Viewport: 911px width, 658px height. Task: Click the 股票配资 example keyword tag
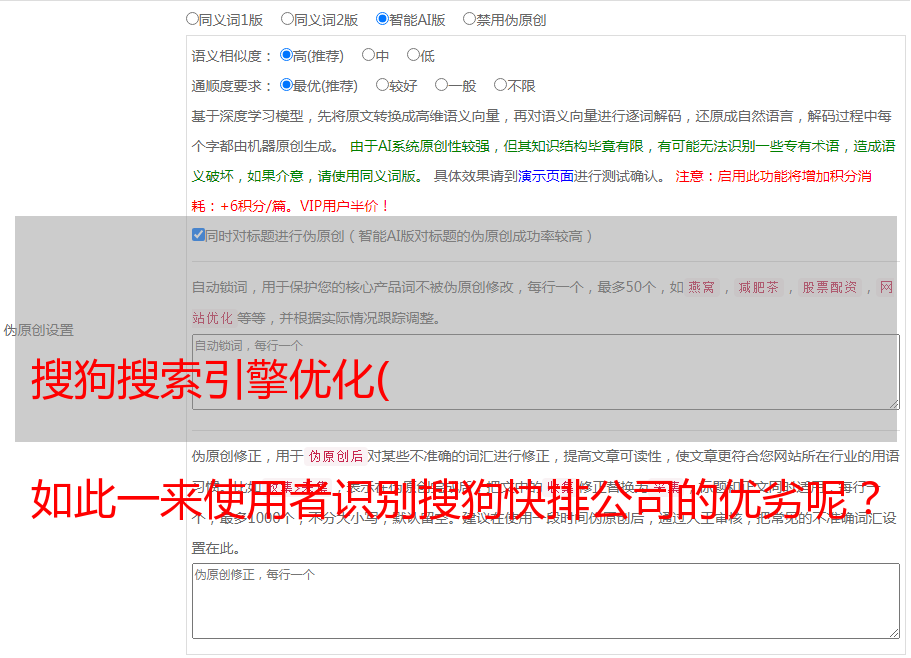830,287
